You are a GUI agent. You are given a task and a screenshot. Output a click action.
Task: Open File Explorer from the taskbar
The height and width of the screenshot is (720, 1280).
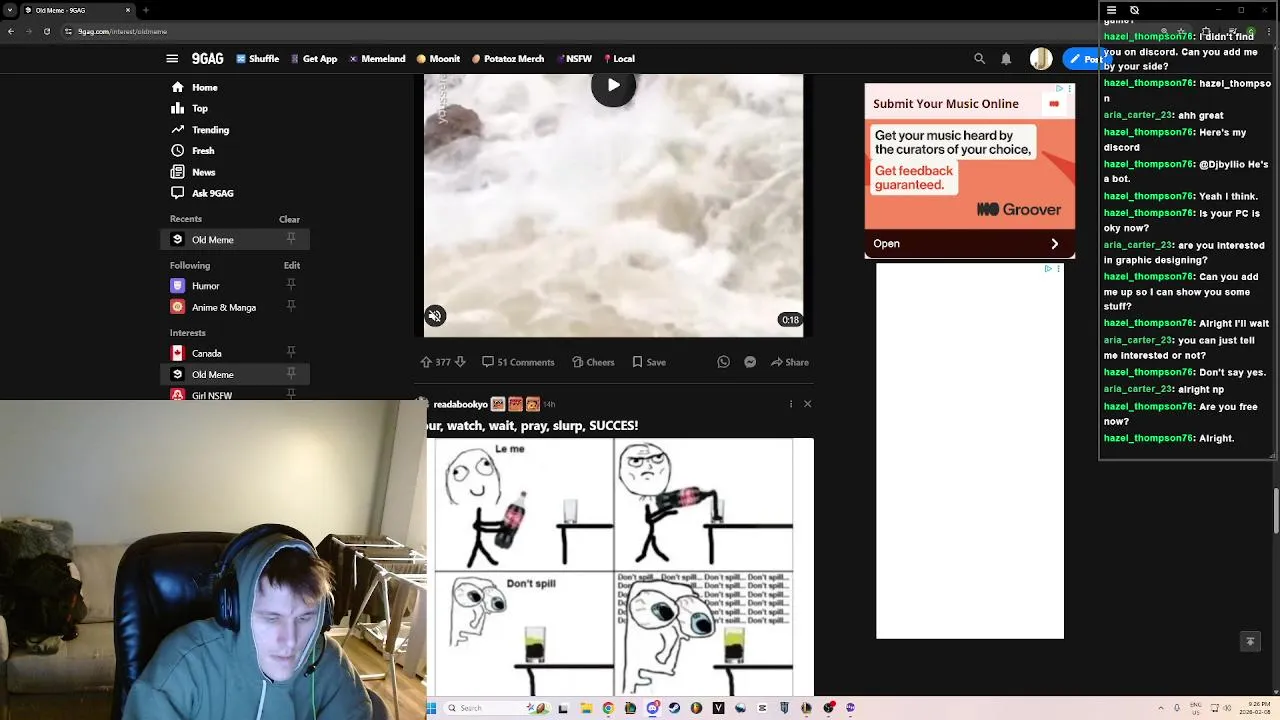point(586,708)
